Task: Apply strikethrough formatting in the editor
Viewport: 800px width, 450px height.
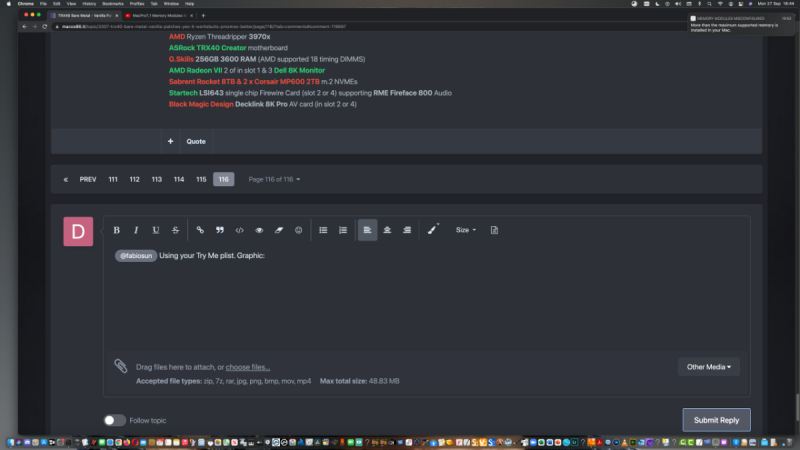Action: pyautogui.click(x=175, y=230)
